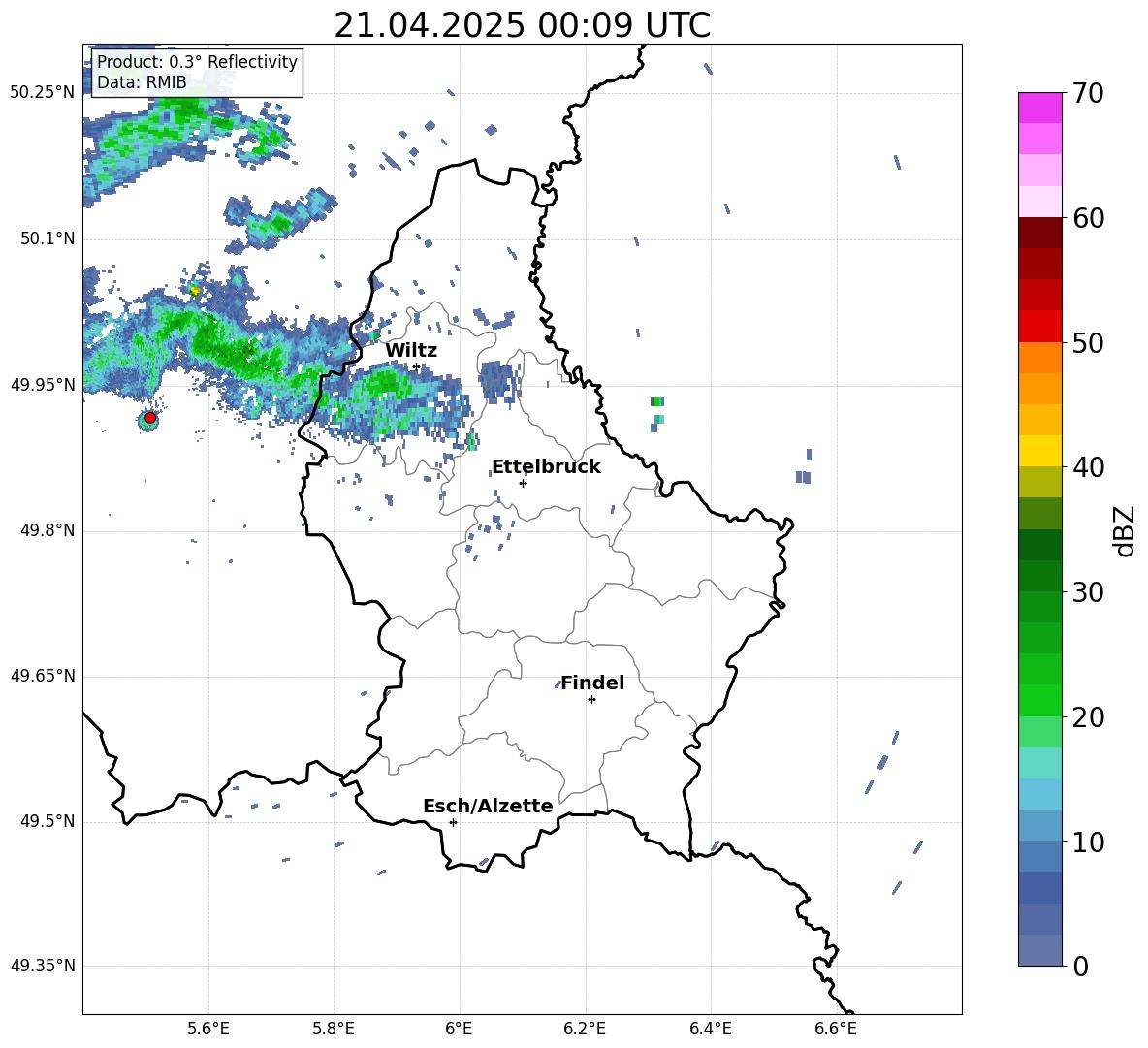
Task: Click colorbar tick value 40
Action: pyautogui.click(x=1088, y=467)
